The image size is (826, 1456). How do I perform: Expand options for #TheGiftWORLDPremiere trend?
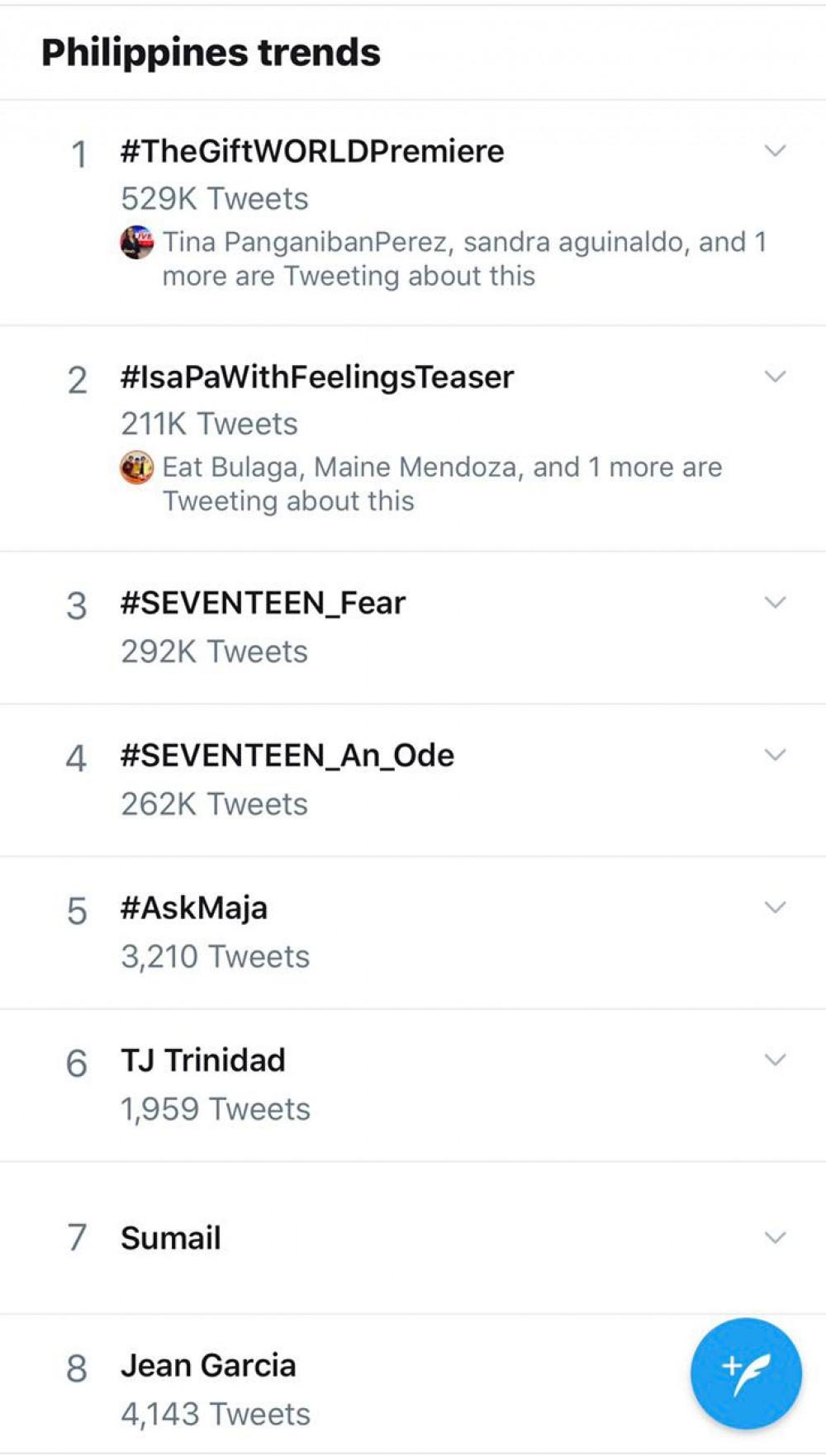click(775, 151)
